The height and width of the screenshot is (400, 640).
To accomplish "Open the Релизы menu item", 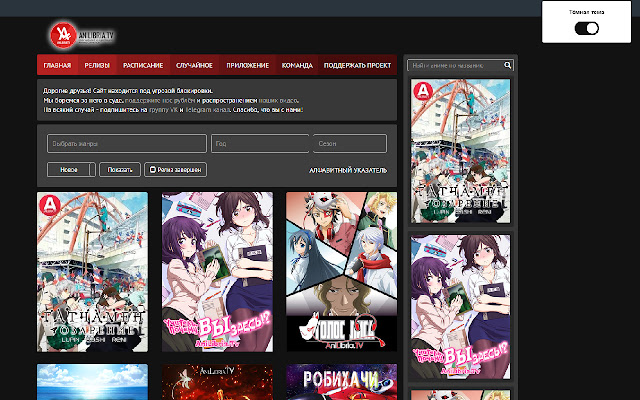I will (x=97, y=65).
